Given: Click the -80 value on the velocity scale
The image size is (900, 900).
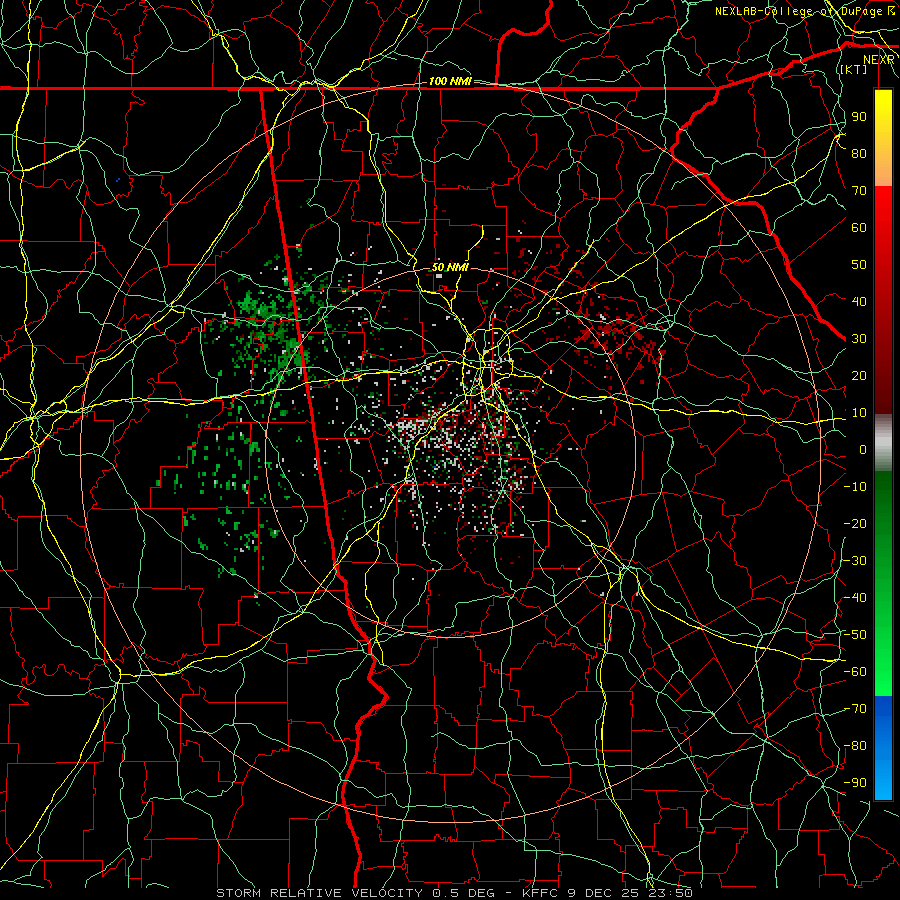Looking at the screenshot, I should (855, 746).
